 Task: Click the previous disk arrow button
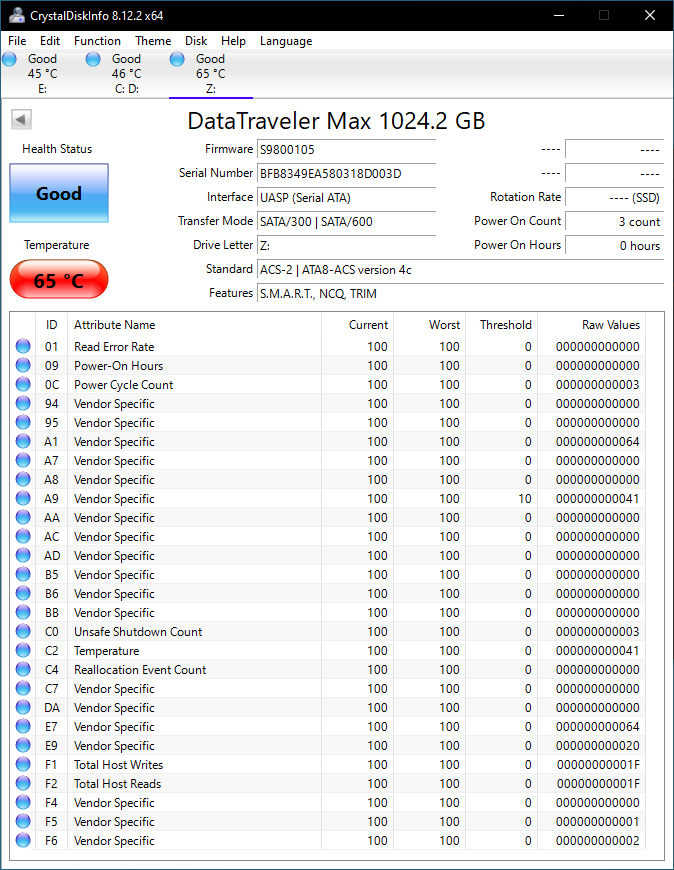(x=21, y=119)
